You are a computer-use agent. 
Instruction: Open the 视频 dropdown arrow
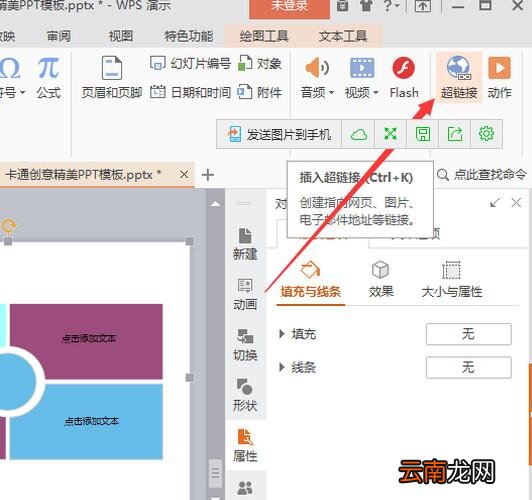tap(376, 92)
